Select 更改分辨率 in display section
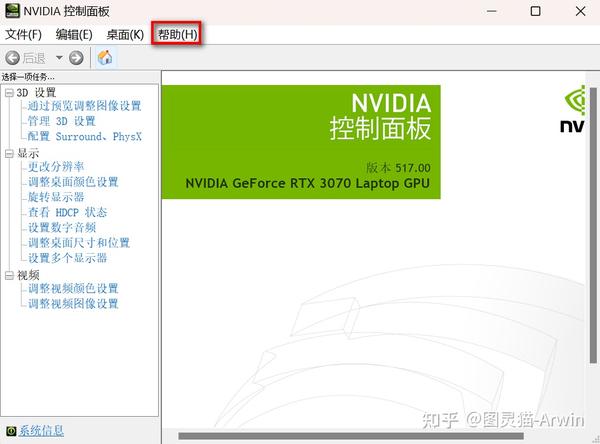This screenshot has height=444, width=600. (56, 167)
